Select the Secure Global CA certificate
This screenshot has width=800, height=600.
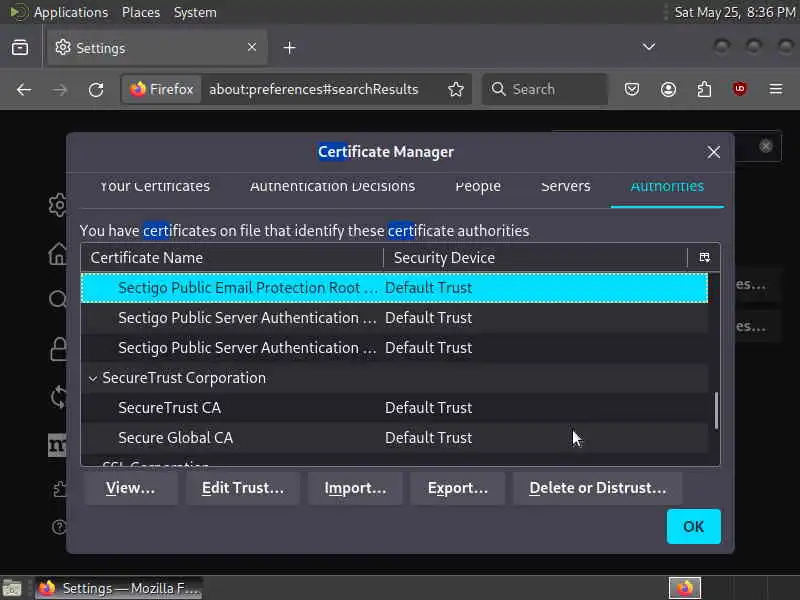point(394,438)
